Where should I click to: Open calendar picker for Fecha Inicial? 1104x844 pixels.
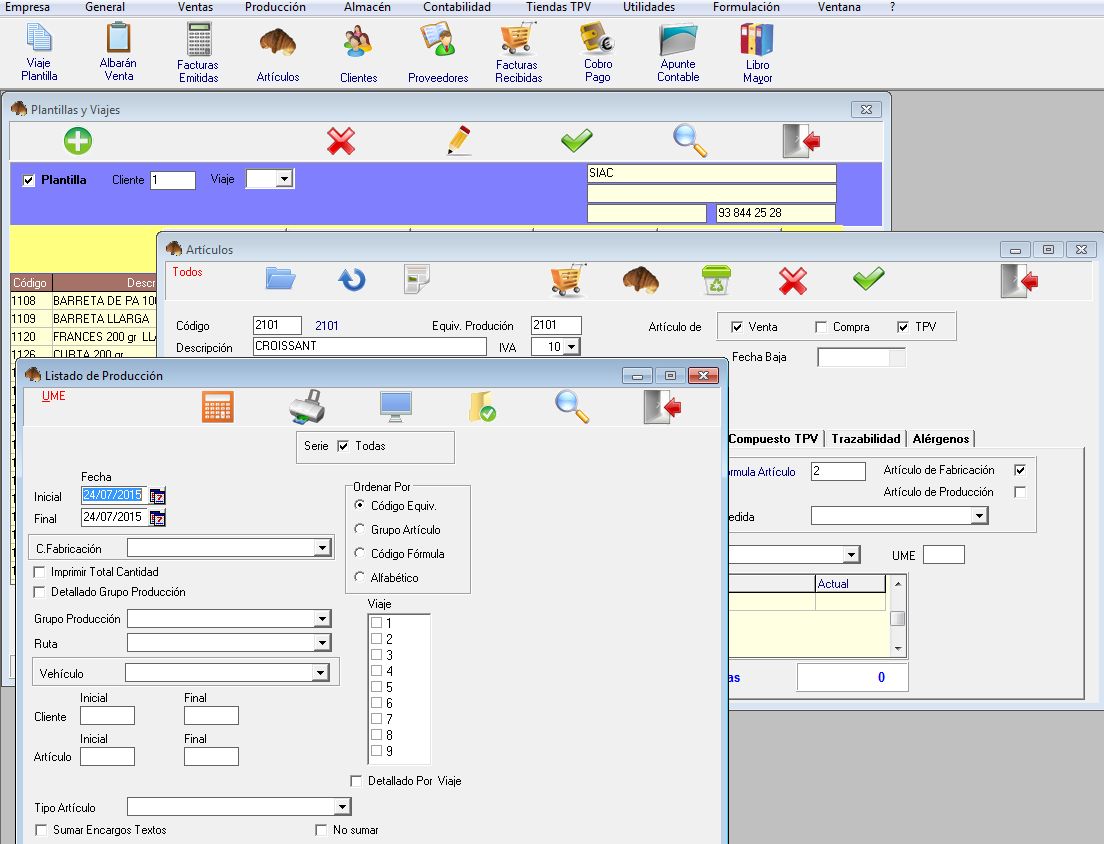tap(157, 495)
